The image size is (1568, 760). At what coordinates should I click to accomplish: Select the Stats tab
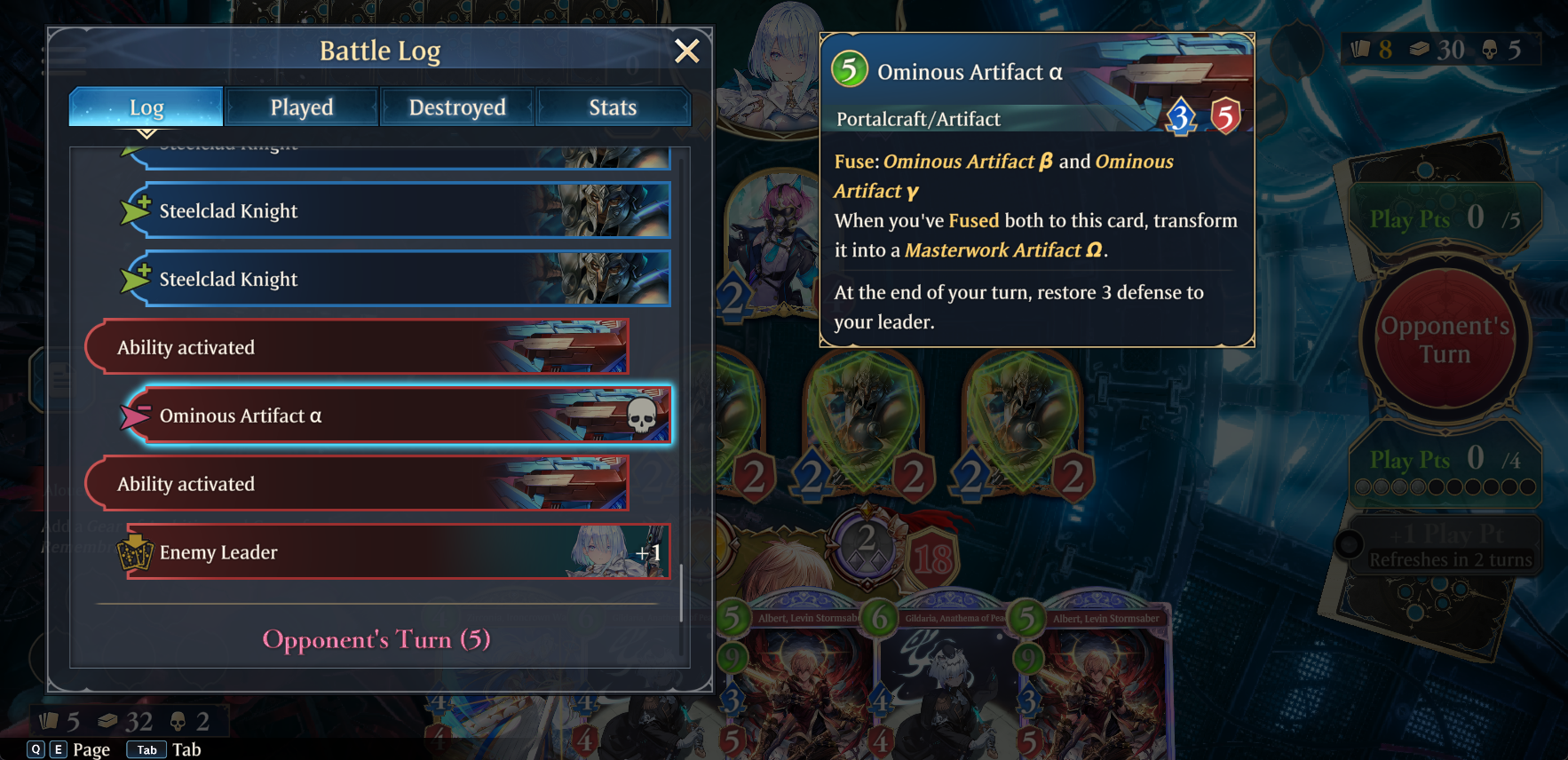613,107
